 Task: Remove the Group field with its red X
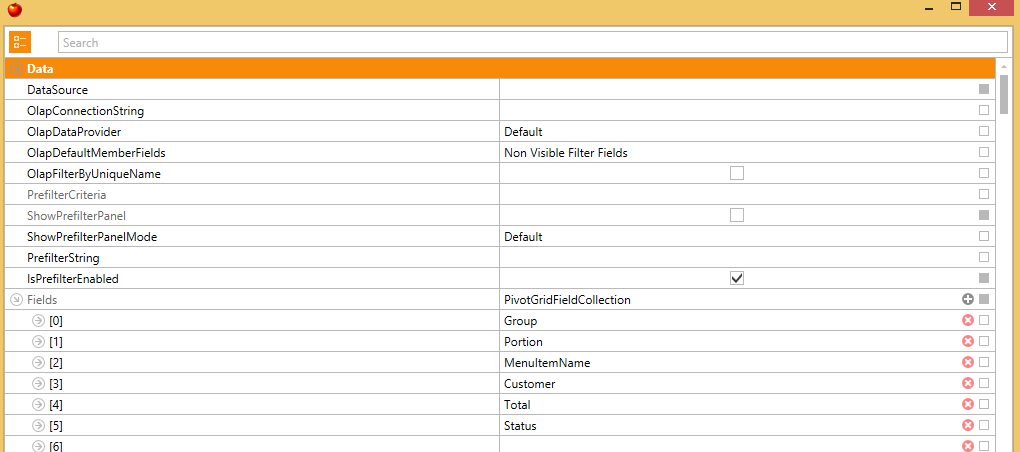pyautogui.click(x=968, y=321)
